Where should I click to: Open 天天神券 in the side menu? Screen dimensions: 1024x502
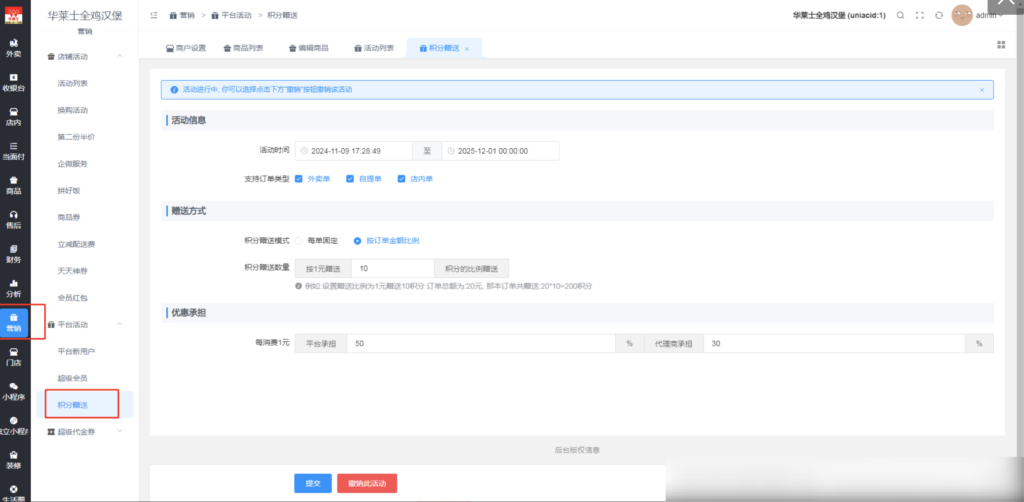click(72, 271)
